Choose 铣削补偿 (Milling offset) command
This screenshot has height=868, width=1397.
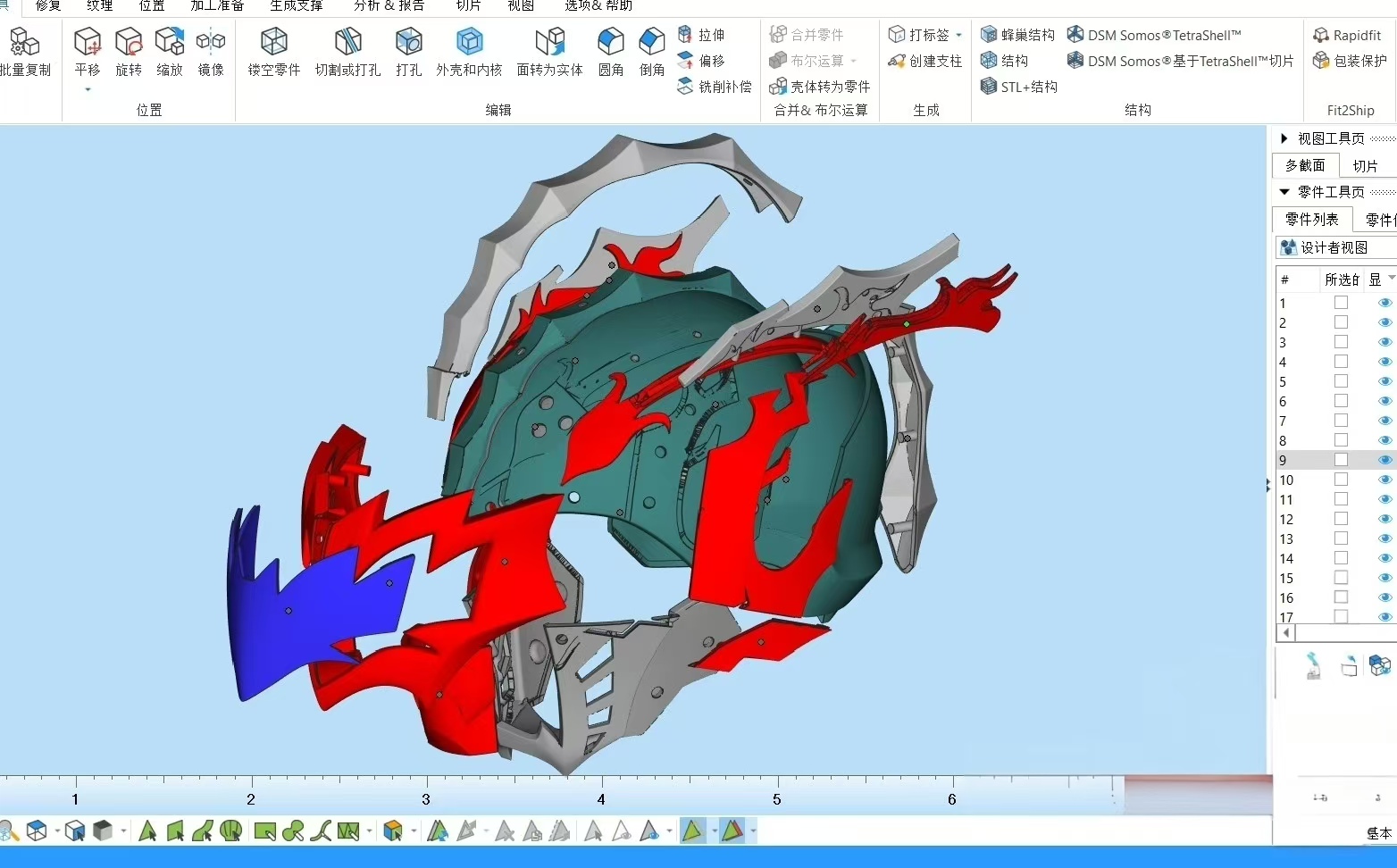(x=715, y=87)
